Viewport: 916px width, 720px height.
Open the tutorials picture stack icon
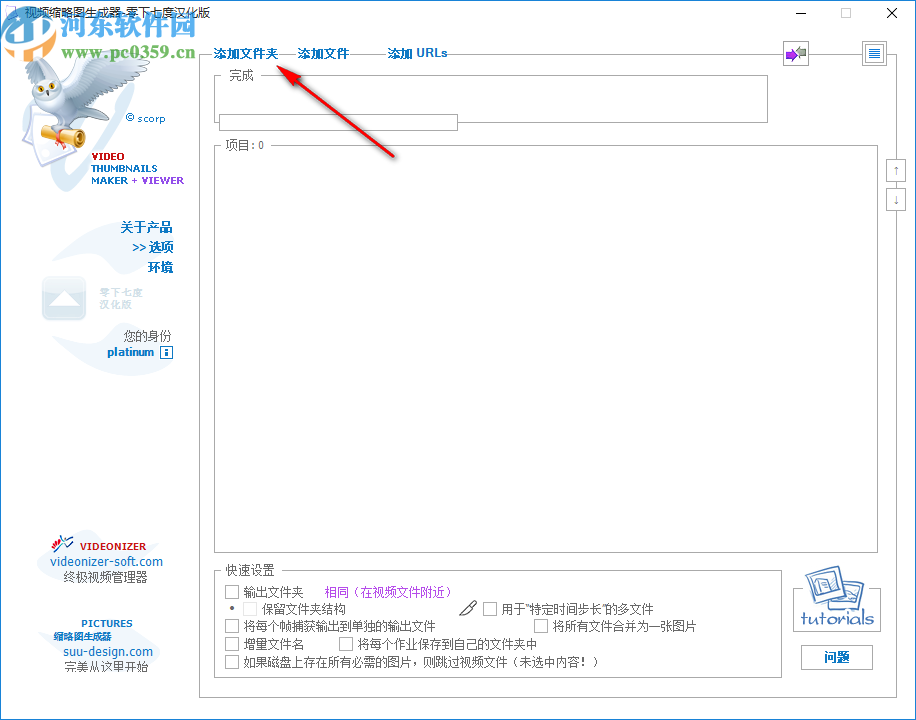coord(836,595)
